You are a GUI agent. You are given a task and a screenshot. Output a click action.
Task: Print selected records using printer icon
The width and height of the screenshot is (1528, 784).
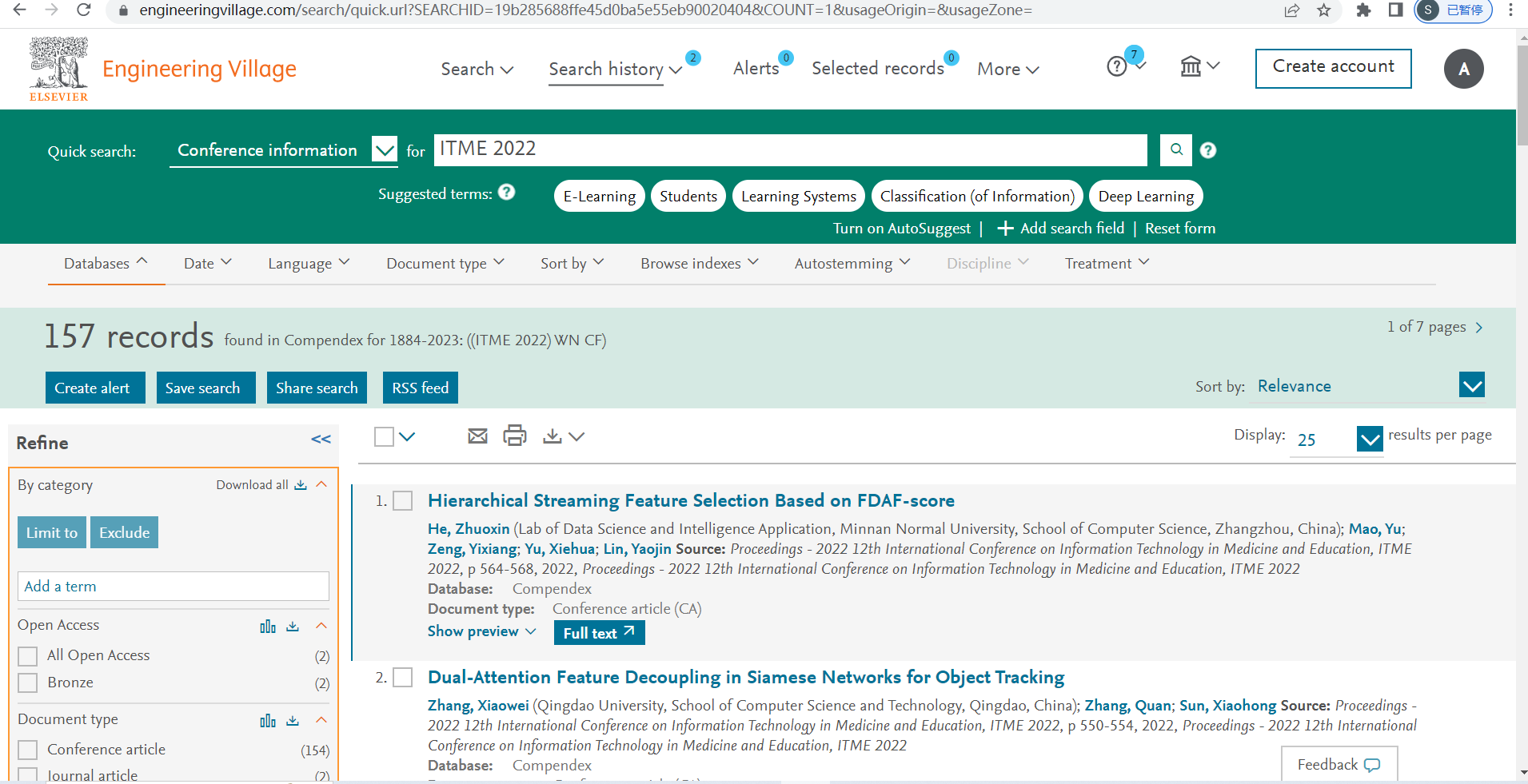pyautogui.click(x=514, y=436)
